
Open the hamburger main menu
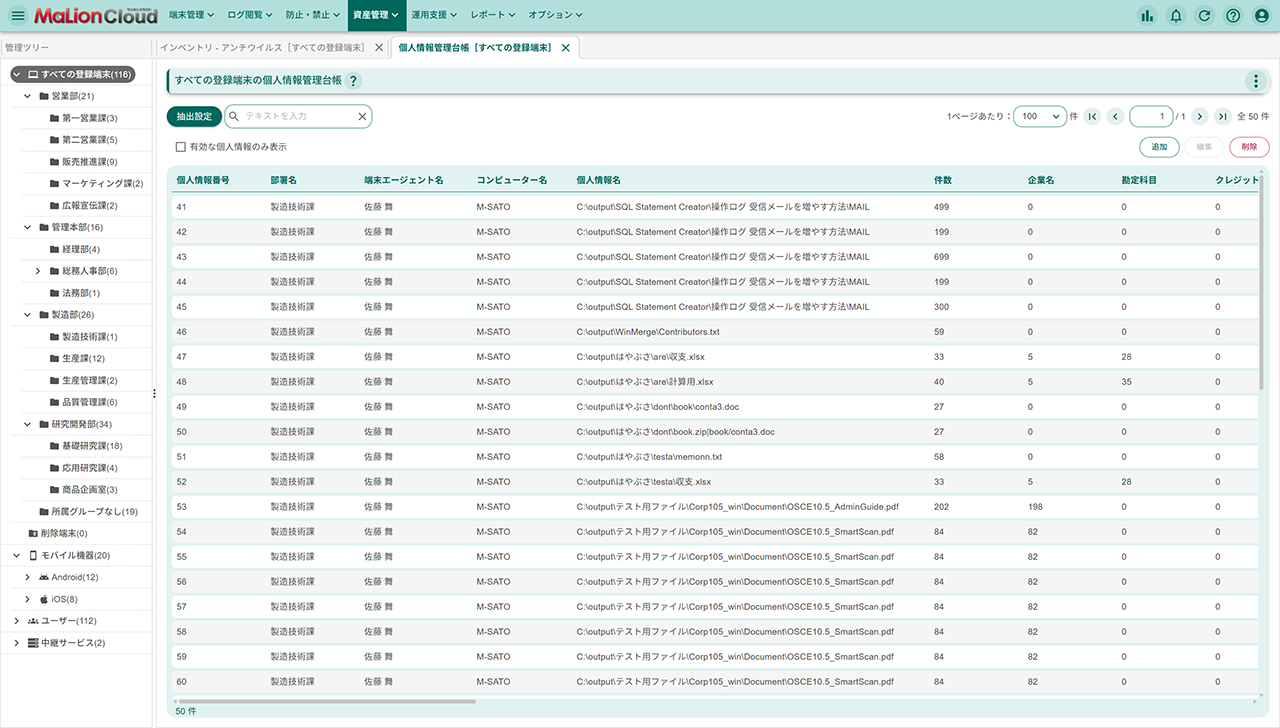coord(17,15)
